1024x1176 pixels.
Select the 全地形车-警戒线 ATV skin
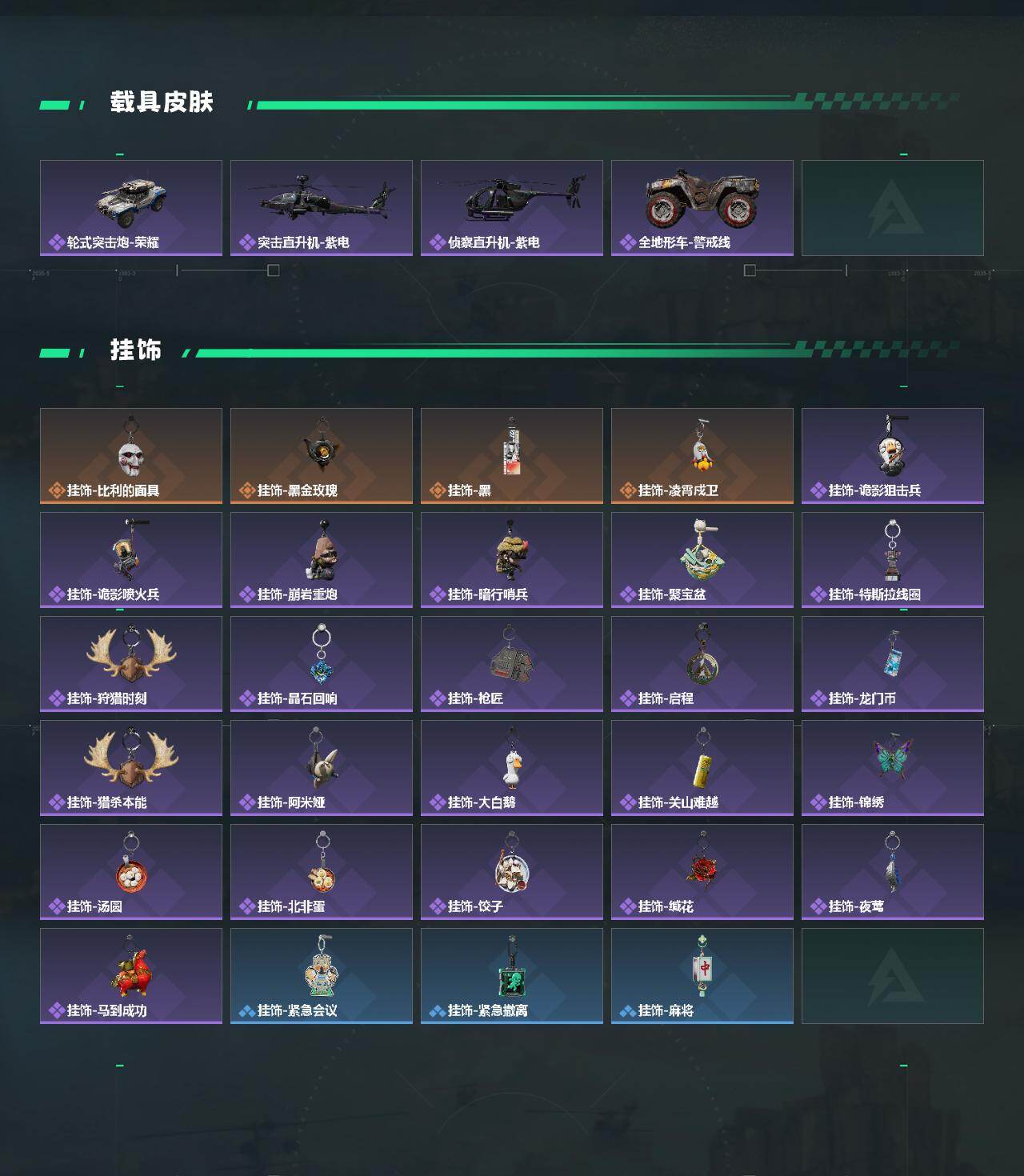(702, 208)
